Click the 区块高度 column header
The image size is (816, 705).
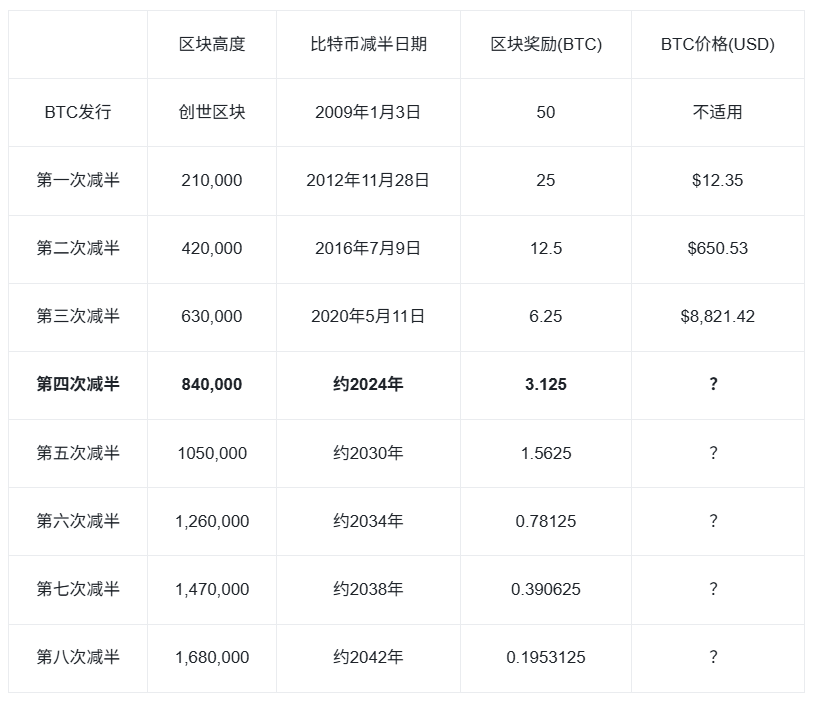point(212,44)
